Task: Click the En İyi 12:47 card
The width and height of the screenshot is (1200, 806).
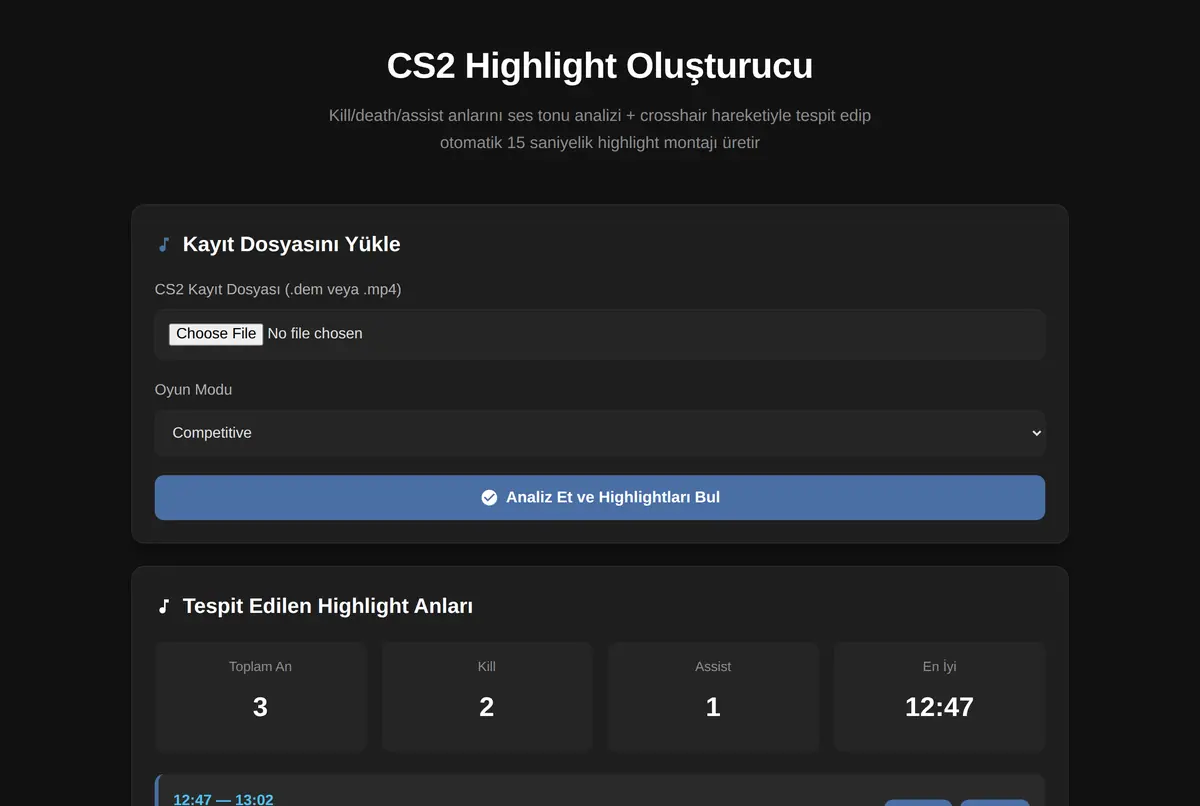Action: click(939, 696)
